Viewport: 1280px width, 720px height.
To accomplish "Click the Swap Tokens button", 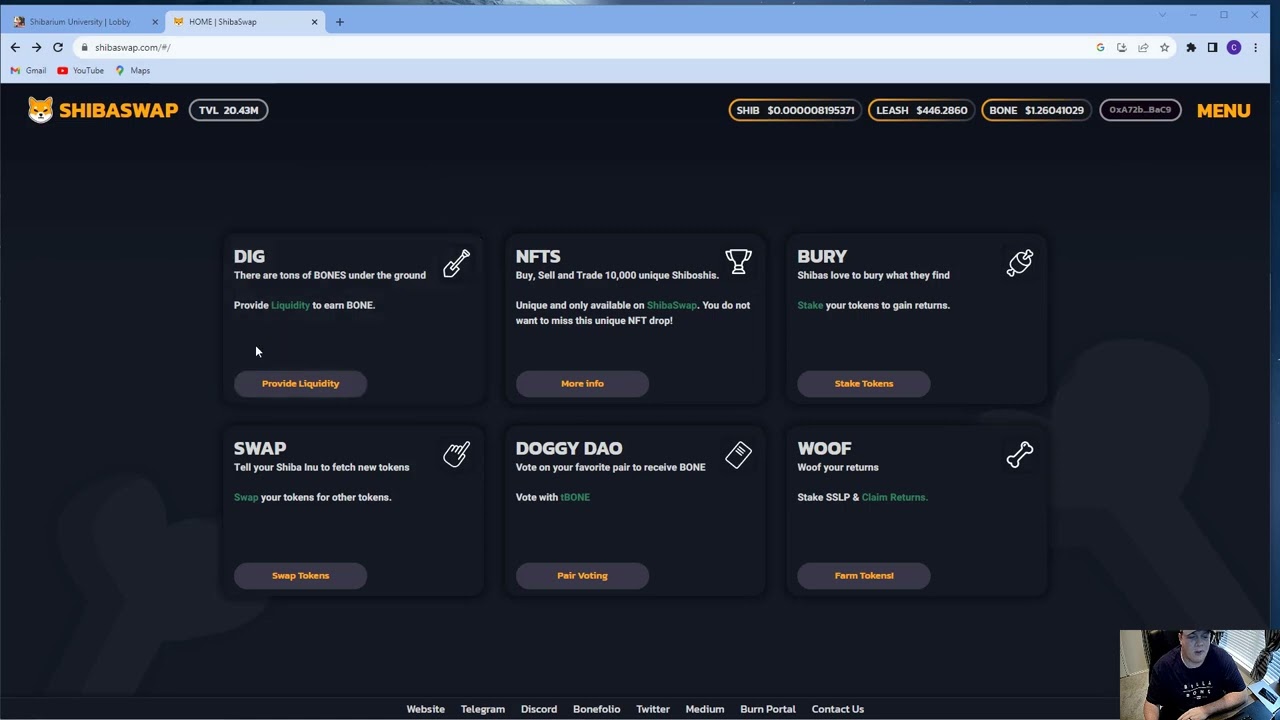I will click(300, 575).
